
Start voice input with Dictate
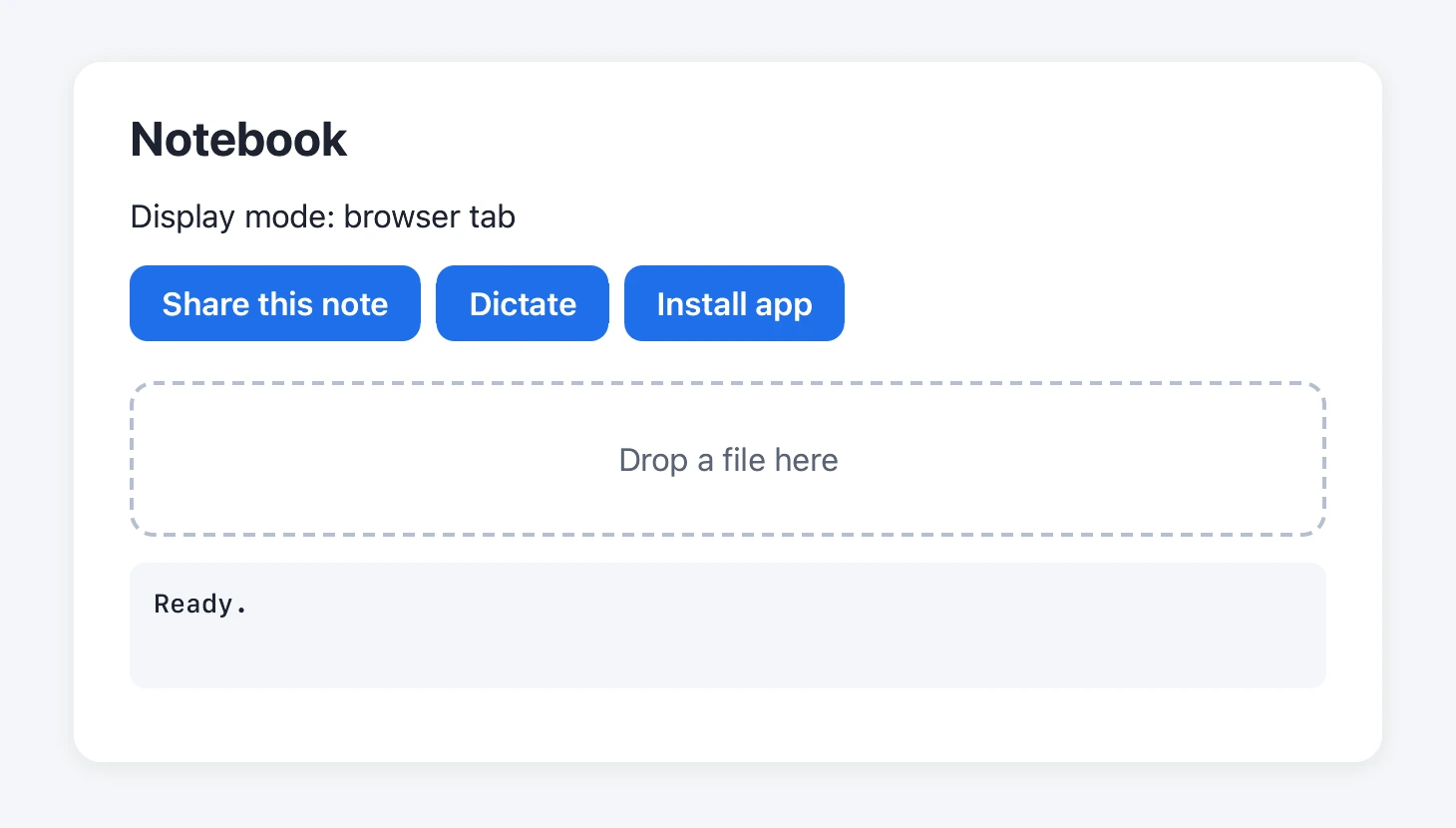click(x=523, y=303)
